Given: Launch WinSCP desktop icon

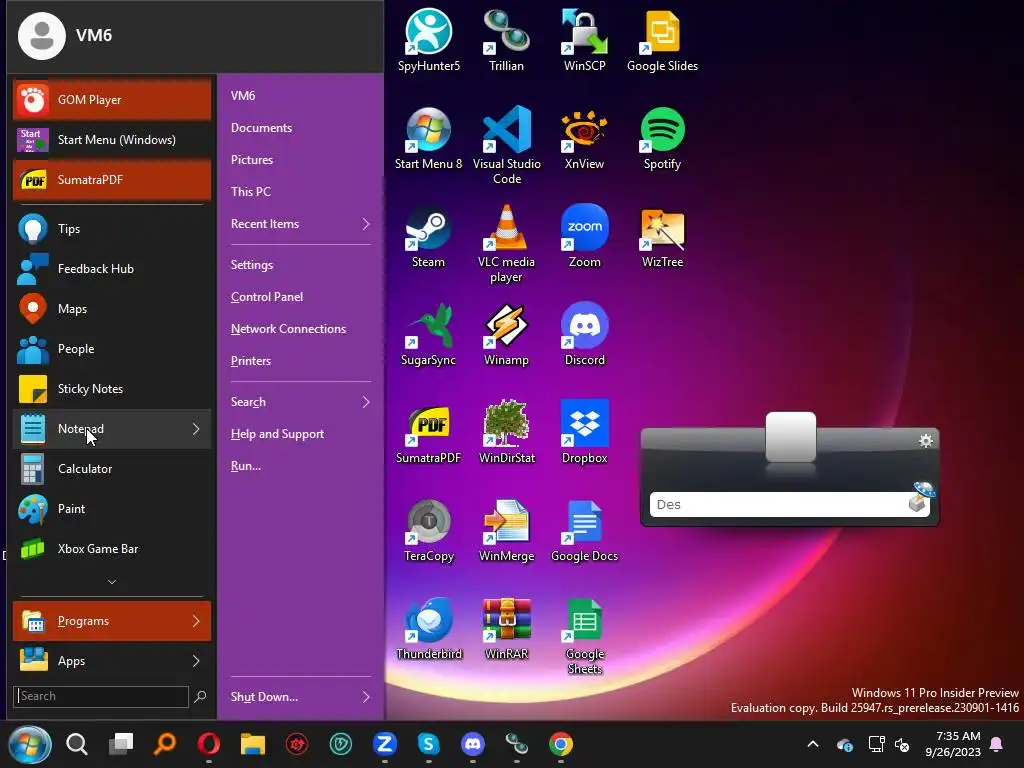Looking at the screenshot, I should point(584,40).
